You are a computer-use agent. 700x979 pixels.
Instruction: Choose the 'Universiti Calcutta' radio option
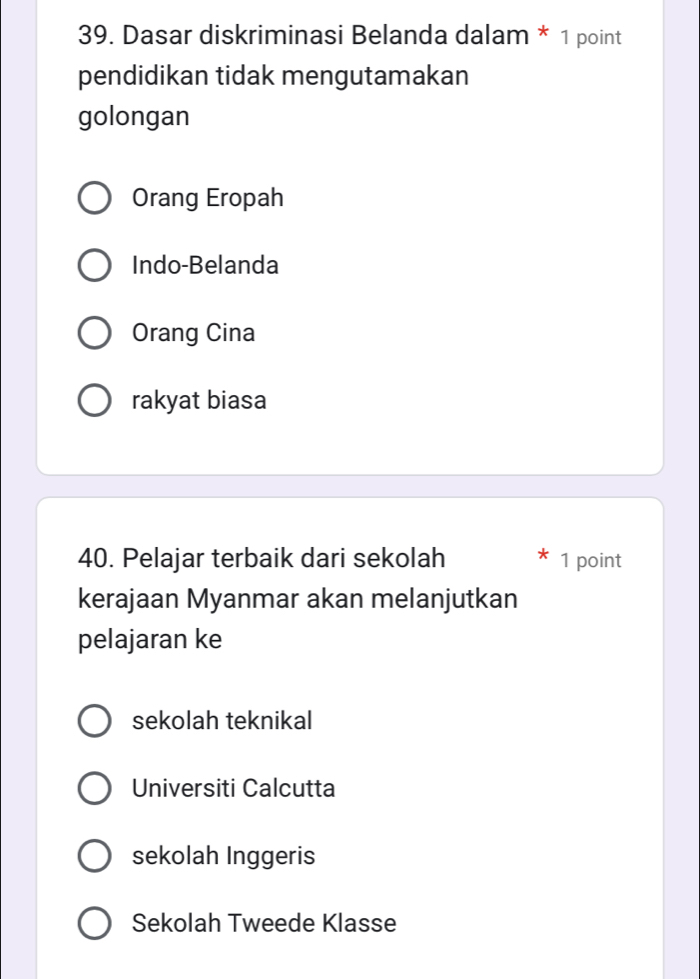[x=95, y=789]
